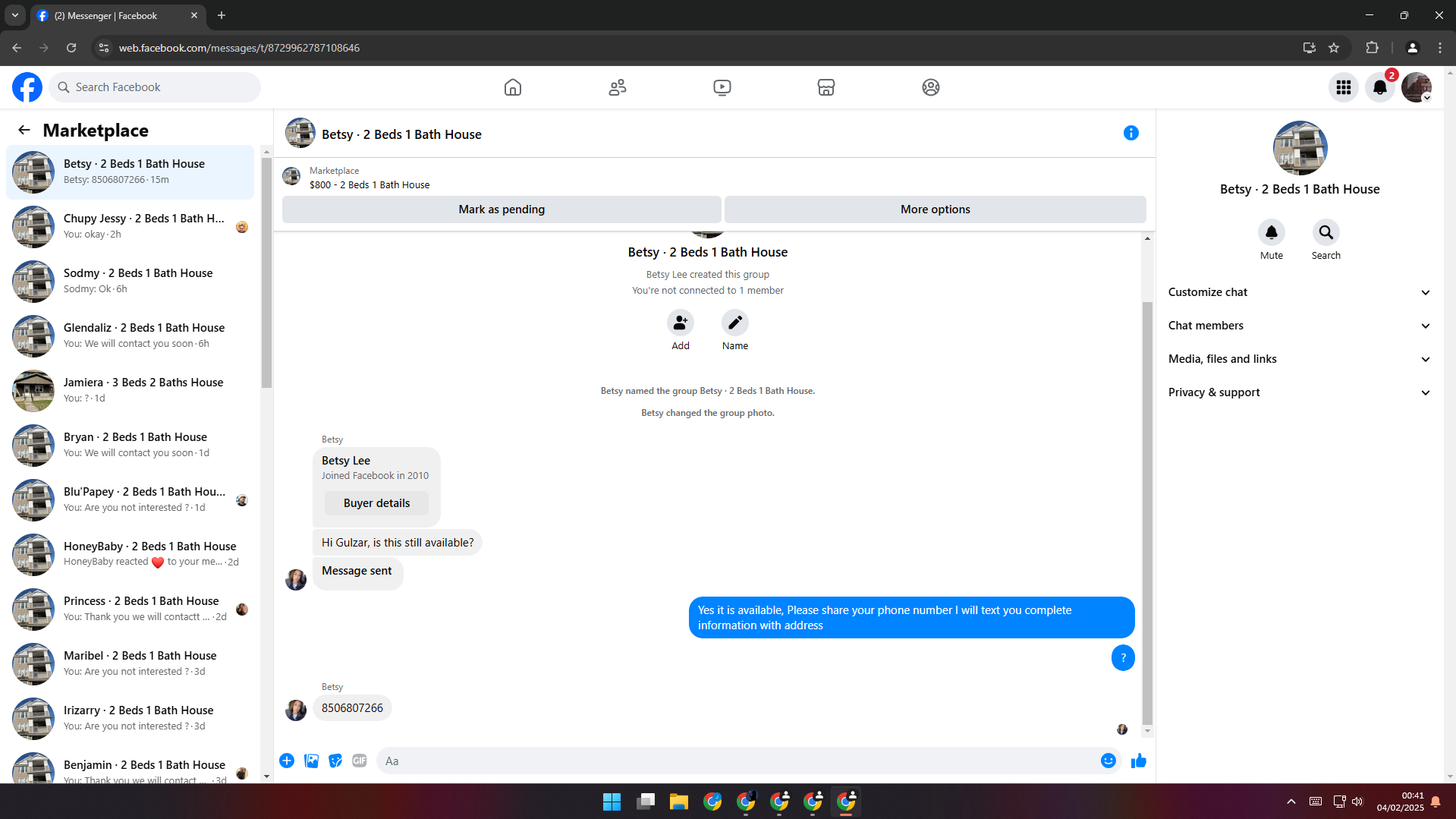Open Glendaliz conversation
The height and width of the screenshot is (819, 1456).
point(130,336)
